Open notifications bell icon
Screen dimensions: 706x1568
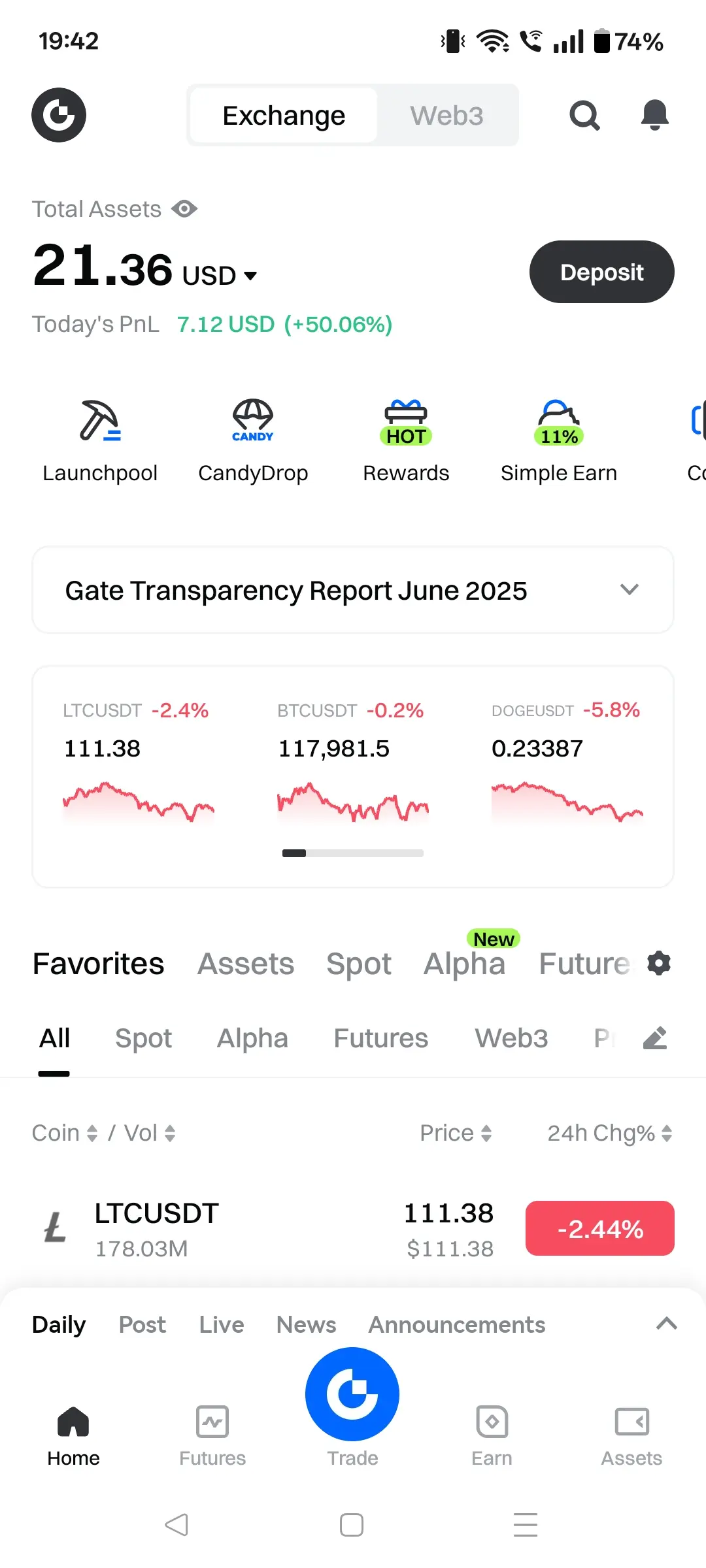[654, 115]
